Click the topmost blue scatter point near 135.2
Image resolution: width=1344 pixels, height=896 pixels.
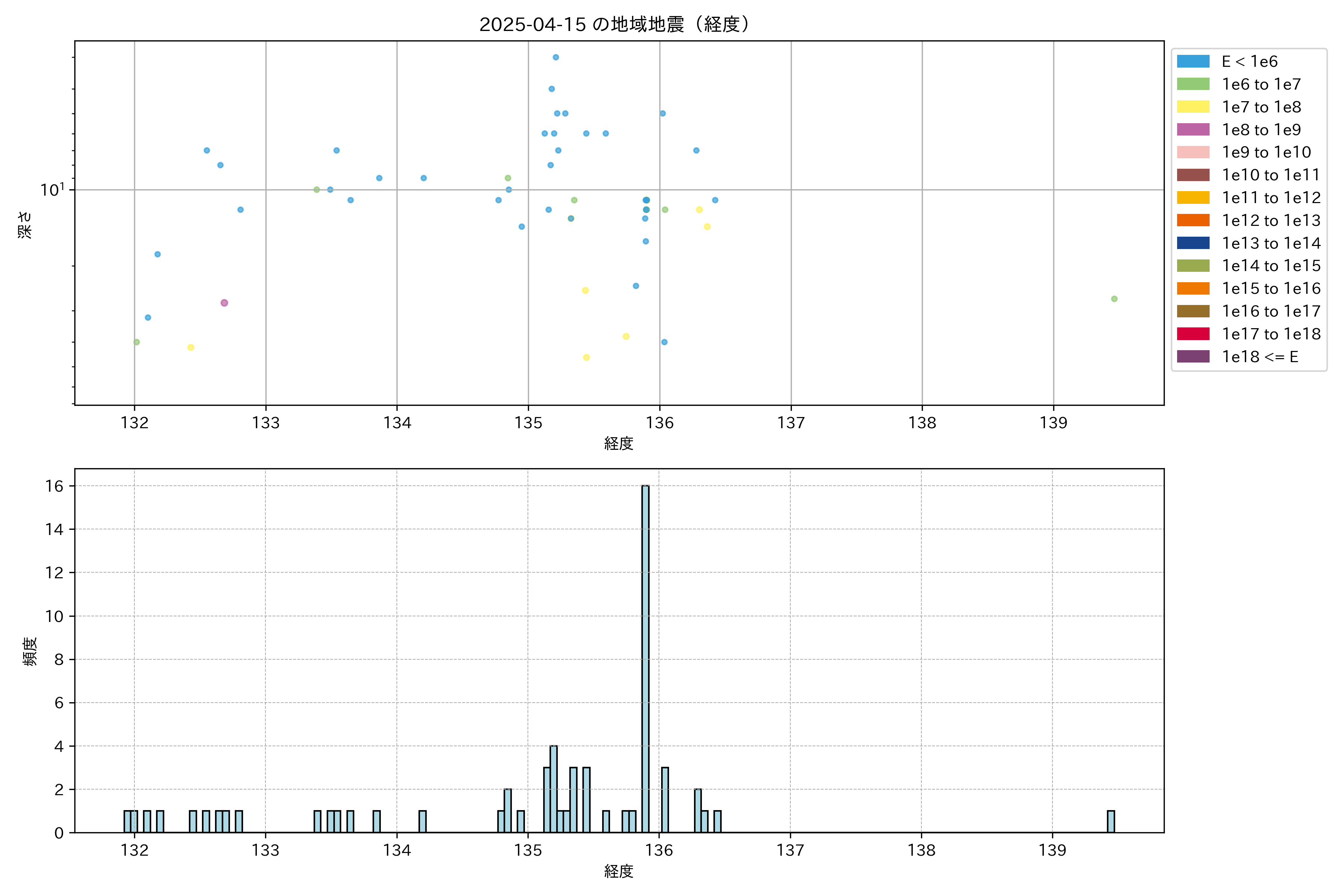point(556,57)
